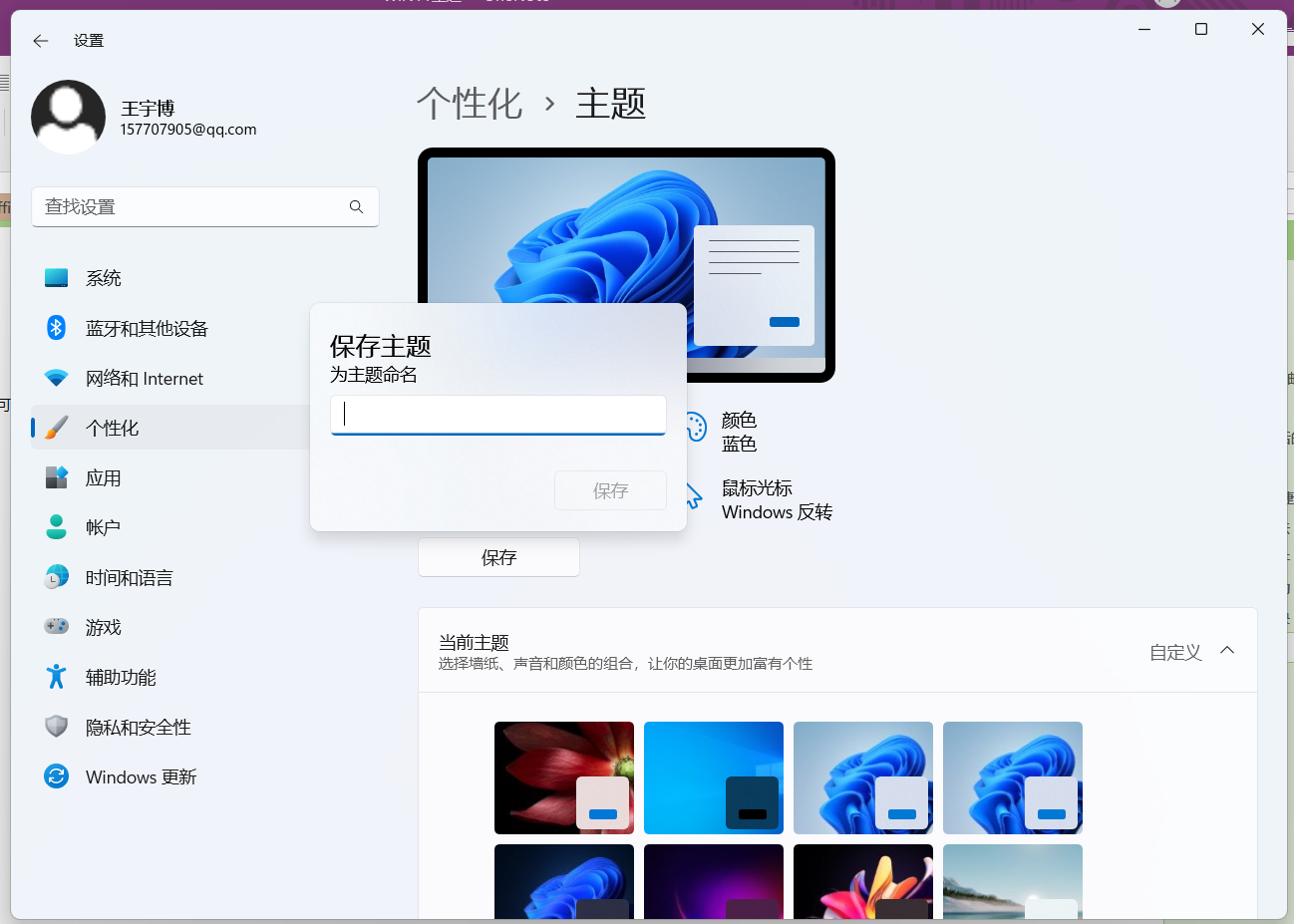Screen dimensions: 1294x924
Task: Click the 保存主题 dialog title
Action: 381,346
